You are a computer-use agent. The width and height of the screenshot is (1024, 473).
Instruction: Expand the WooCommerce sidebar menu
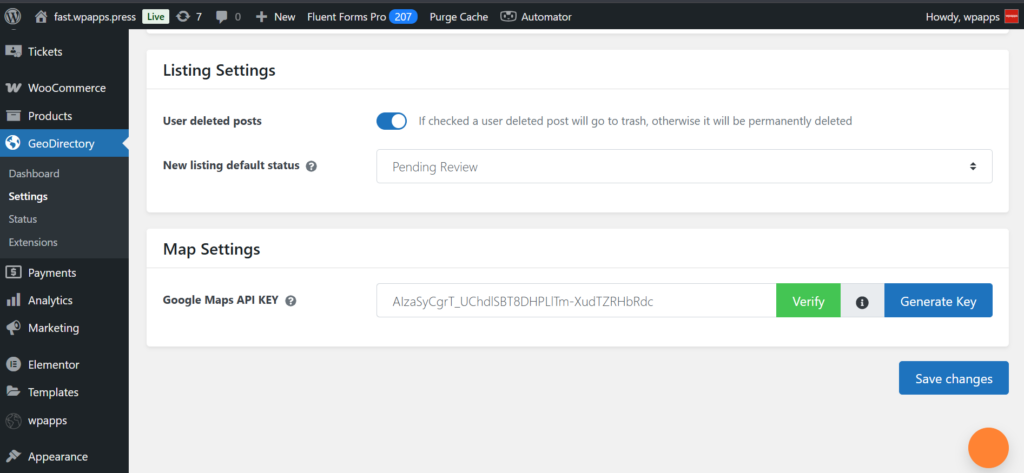[x=66, y=88]
